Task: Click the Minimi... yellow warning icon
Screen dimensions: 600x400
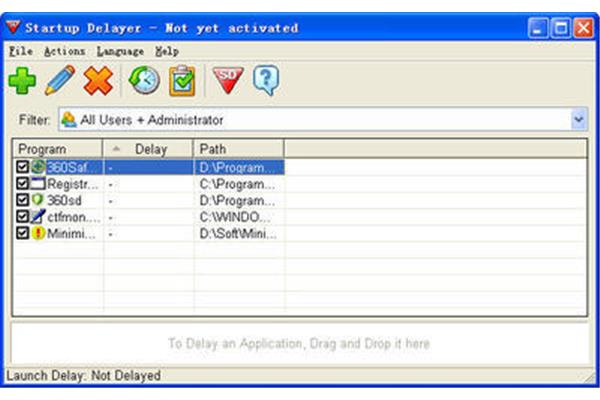Action: point(38,233)
